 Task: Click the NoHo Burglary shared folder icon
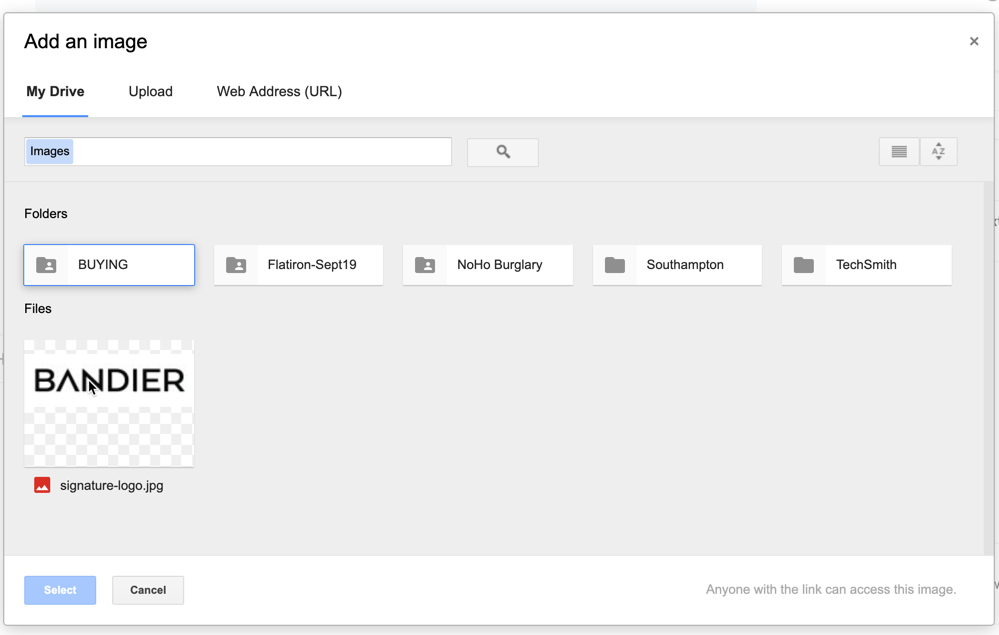click(425, 265)
